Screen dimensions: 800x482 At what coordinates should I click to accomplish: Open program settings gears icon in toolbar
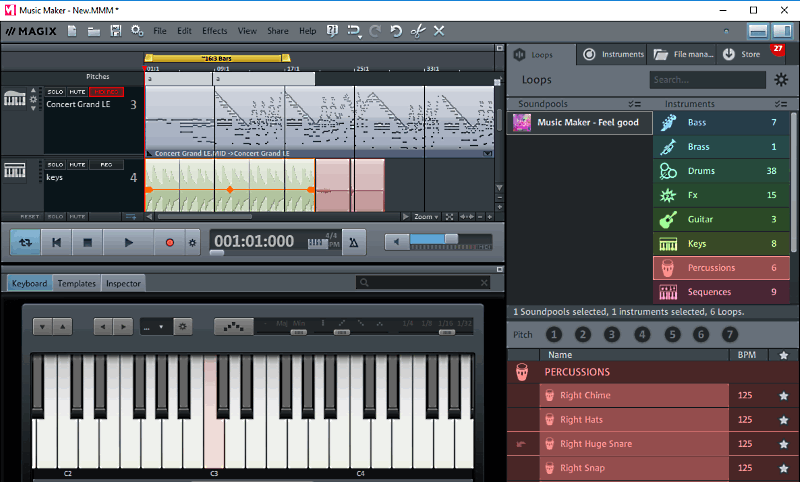pyautogui.click(x=137, y=31)
